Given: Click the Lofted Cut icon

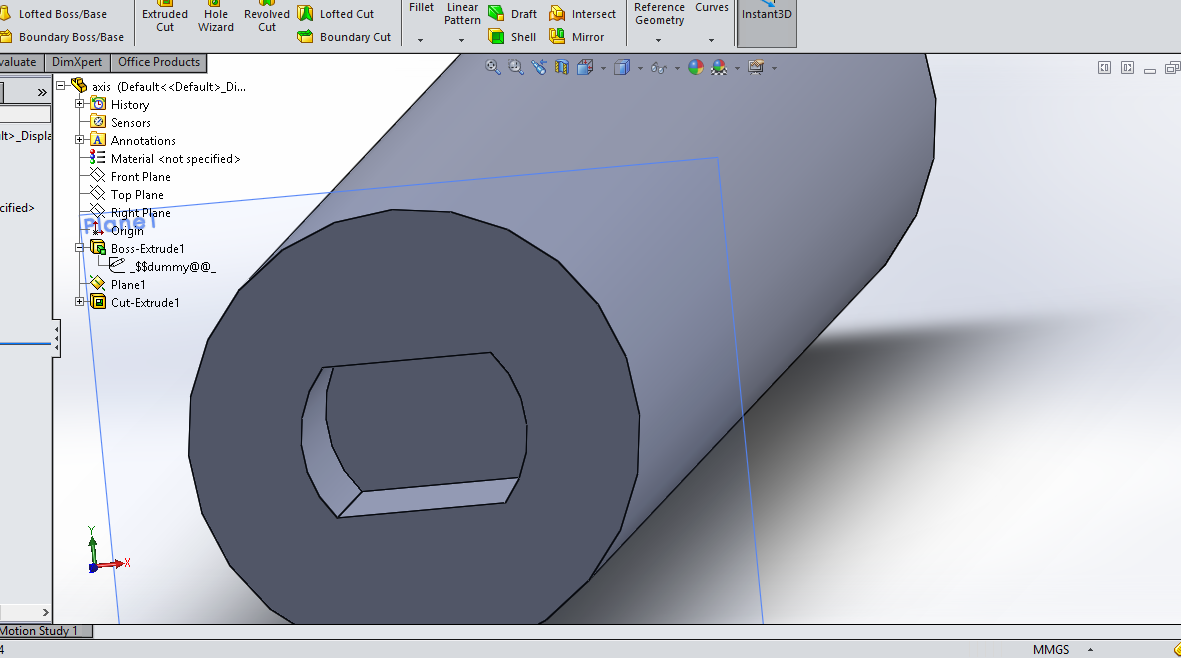Looking at the screenshot, I should [305, 14].
